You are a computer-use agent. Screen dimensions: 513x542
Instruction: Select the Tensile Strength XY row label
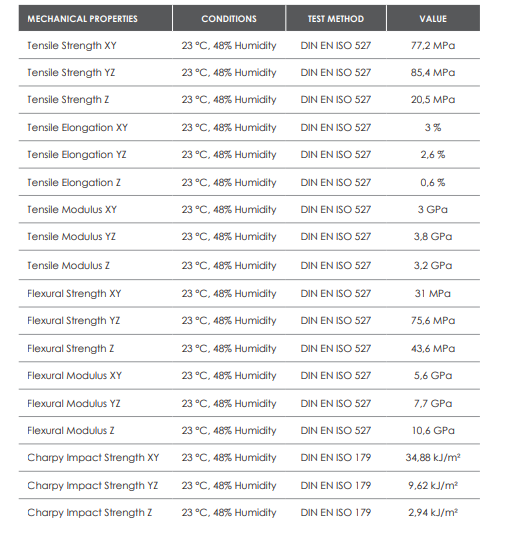(x=72, y=46)
